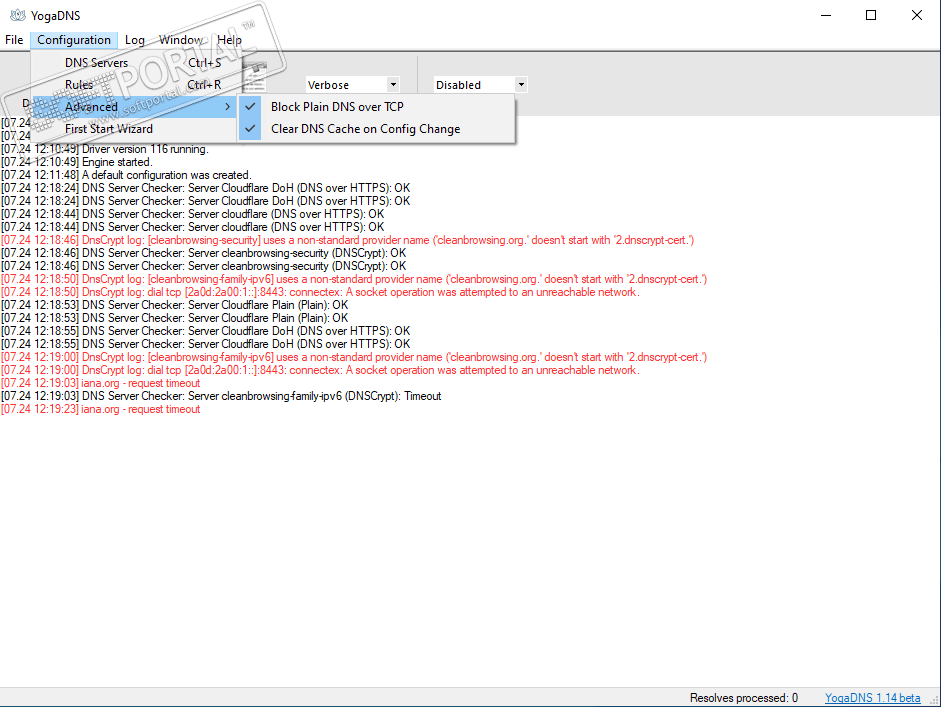Select the first 12:18:44 cloudflare DNS over HTTPS line
Image resolution: width=941 pixels, height=707 pixels.
pyautogui.click(x=193, y=214)
